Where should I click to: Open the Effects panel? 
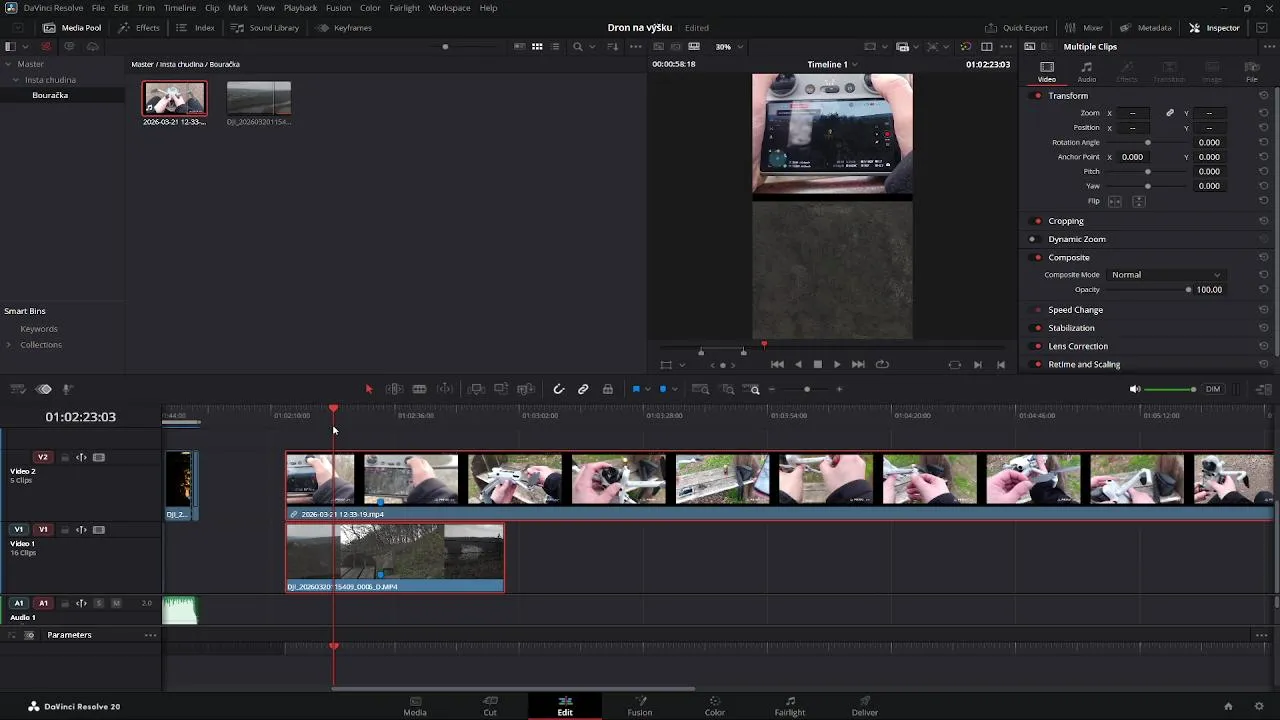pos(140,28)
